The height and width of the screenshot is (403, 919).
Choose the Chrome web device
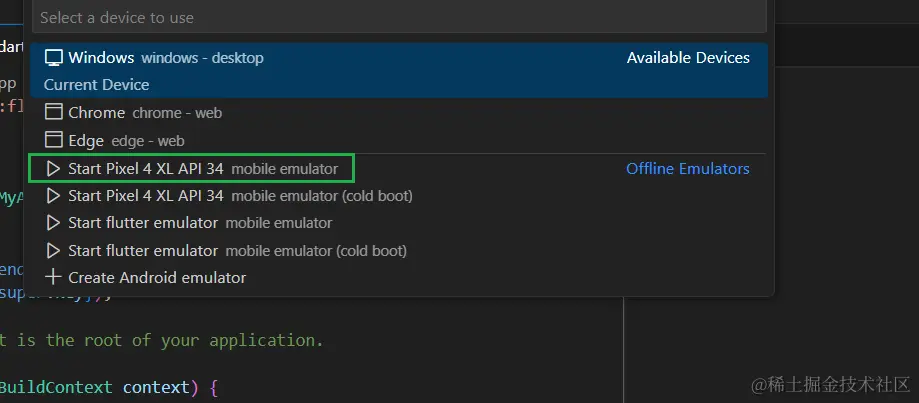(399, 112)
